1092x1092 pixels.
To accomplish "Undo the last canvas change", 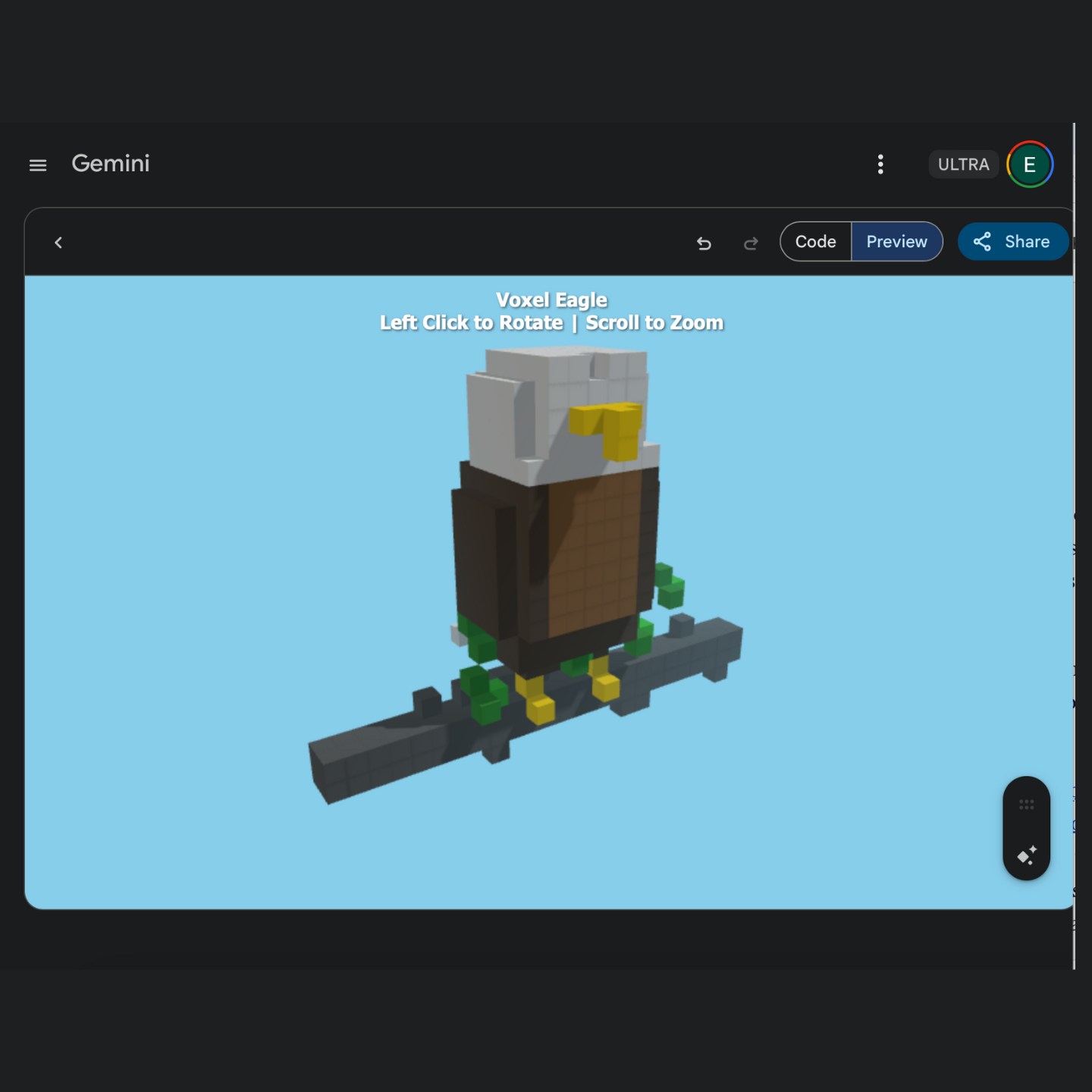I will [x=704, y=243].
